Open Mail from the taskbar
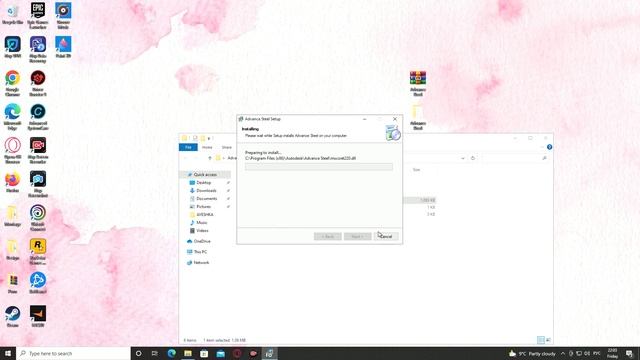This screenshot has width=640, height=360. (x=220, y=353)
